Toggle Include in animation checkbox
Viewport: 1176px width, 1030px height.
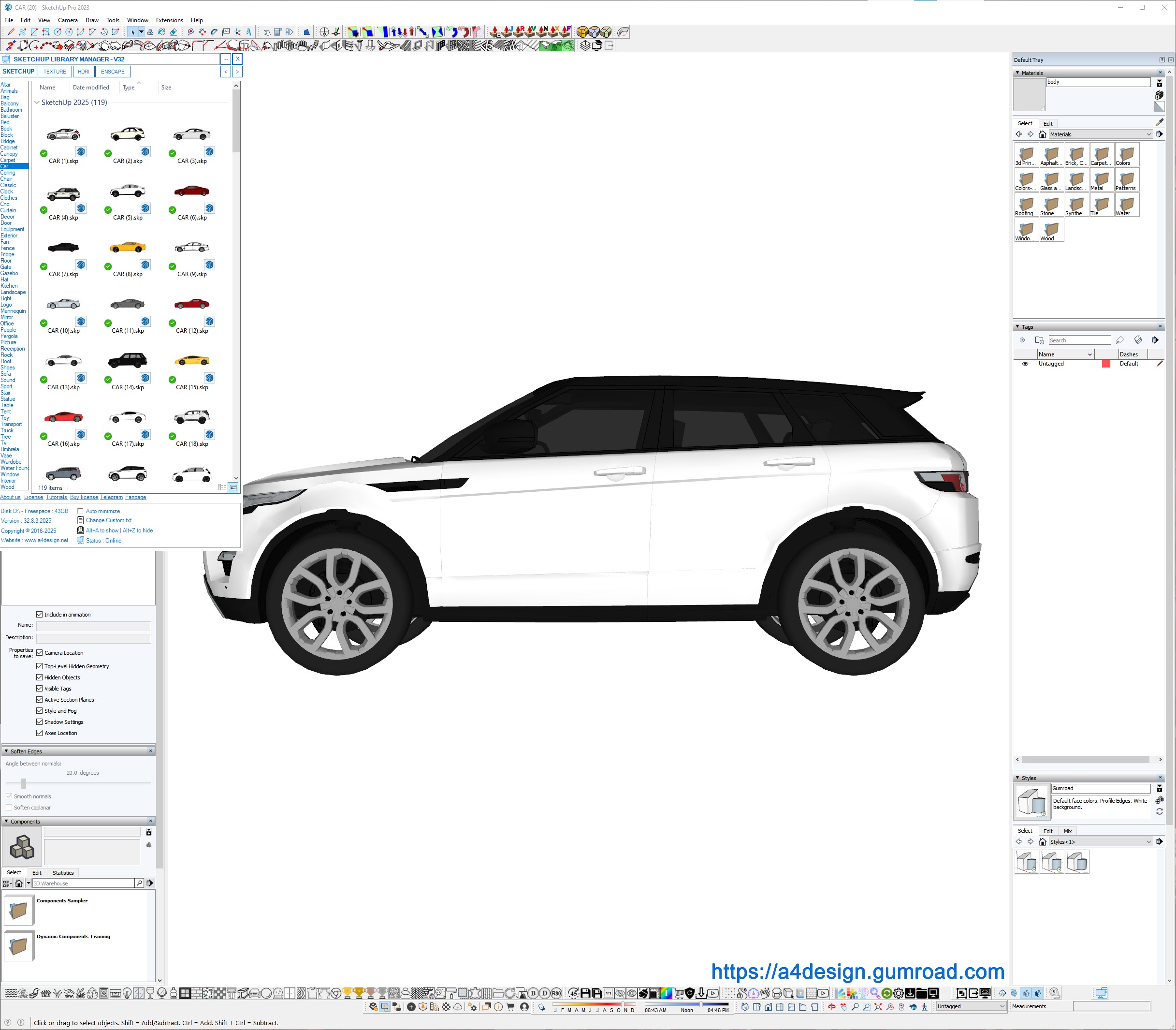40,615
